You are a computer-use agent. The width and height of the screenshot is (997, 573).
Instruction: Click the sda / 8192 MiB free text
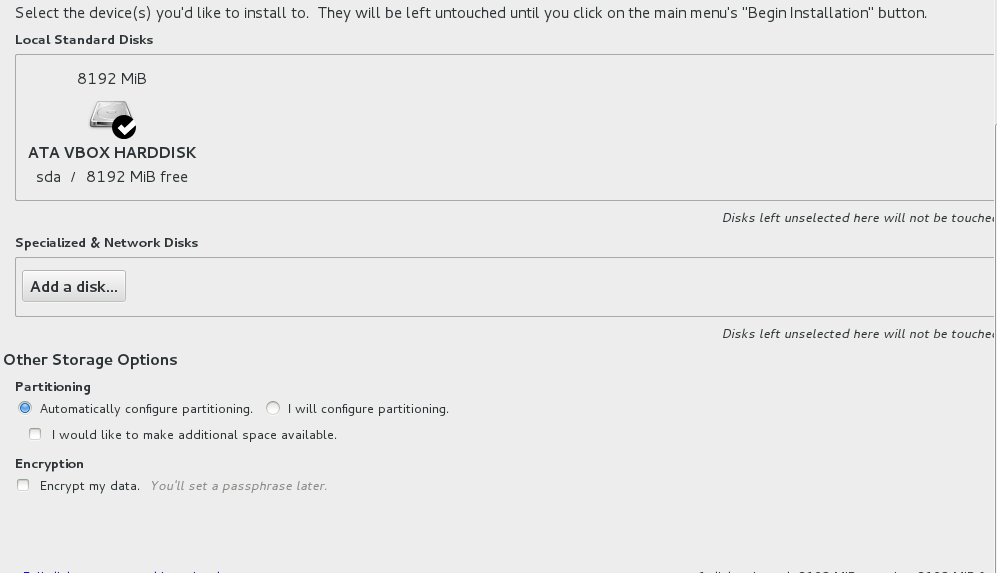tap(112, 177)
